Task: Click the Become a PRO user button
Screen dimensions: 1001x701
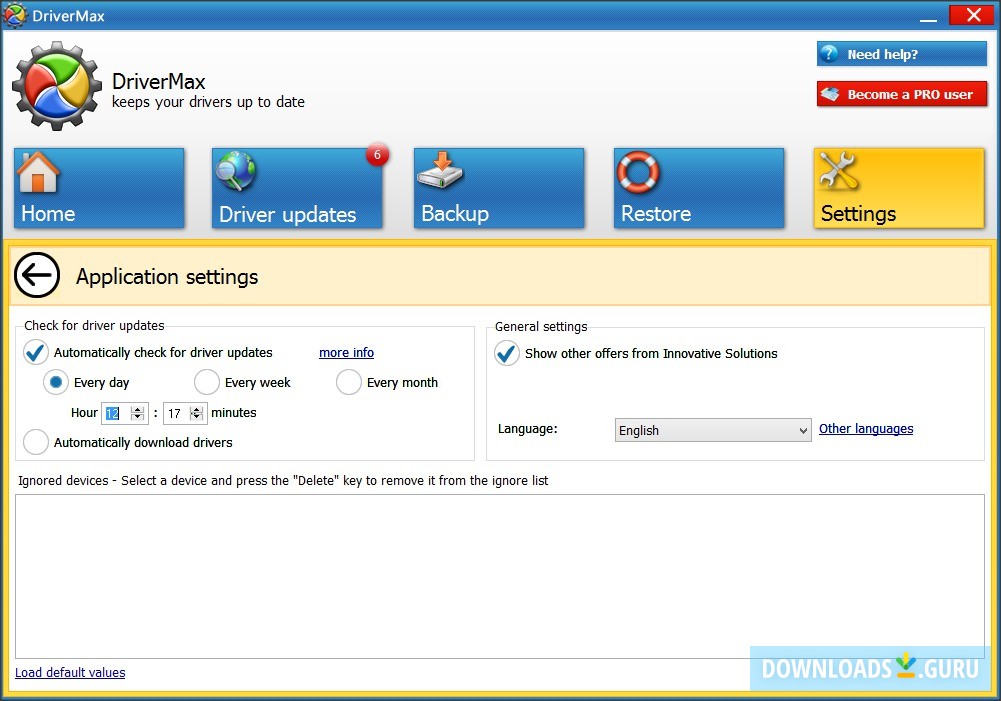Action: [x=900, y=93]
